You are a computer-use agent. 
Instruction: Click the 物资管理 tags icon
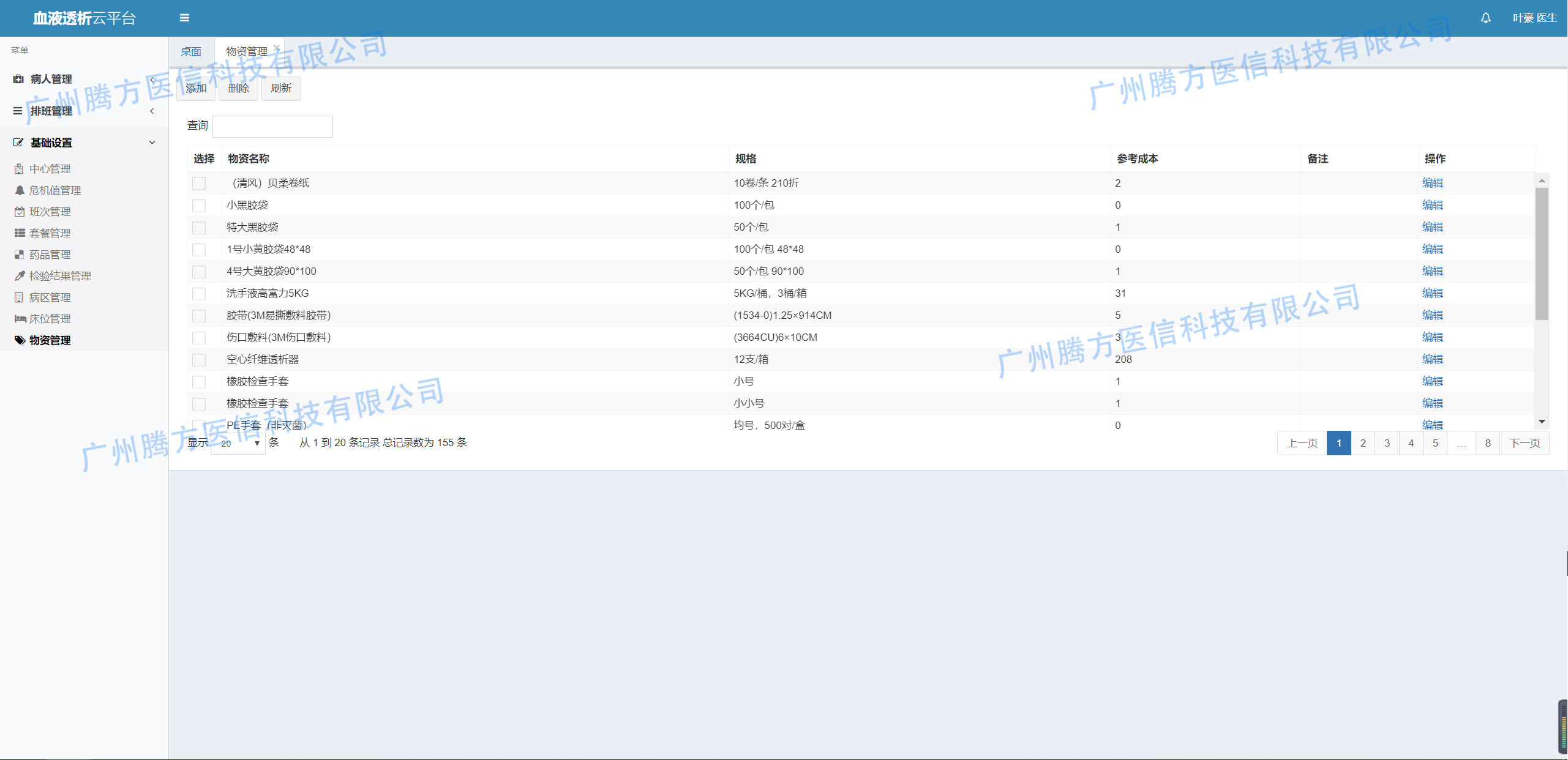tap(20, 340)
